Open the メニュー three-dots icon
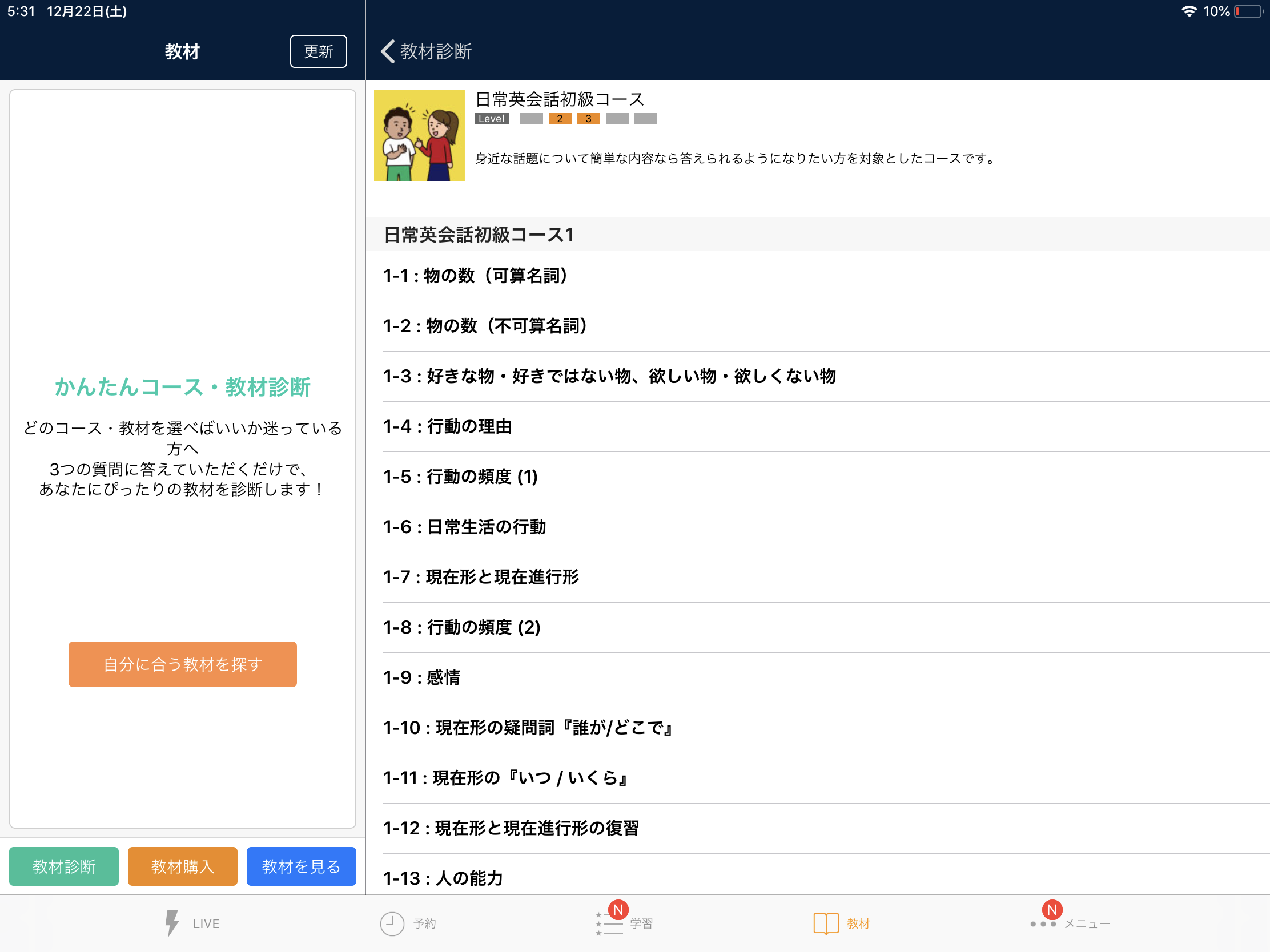The image size is (1270, 952). tap(1043, 924)
